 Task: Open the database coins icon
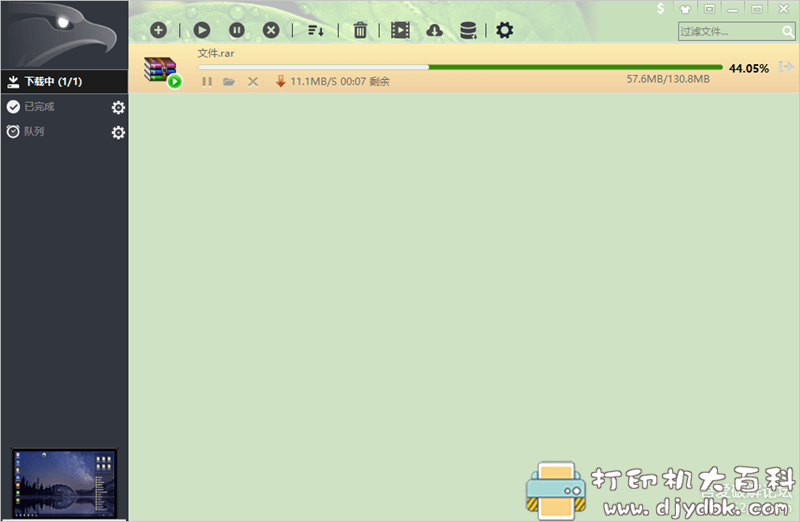[468, 31]
